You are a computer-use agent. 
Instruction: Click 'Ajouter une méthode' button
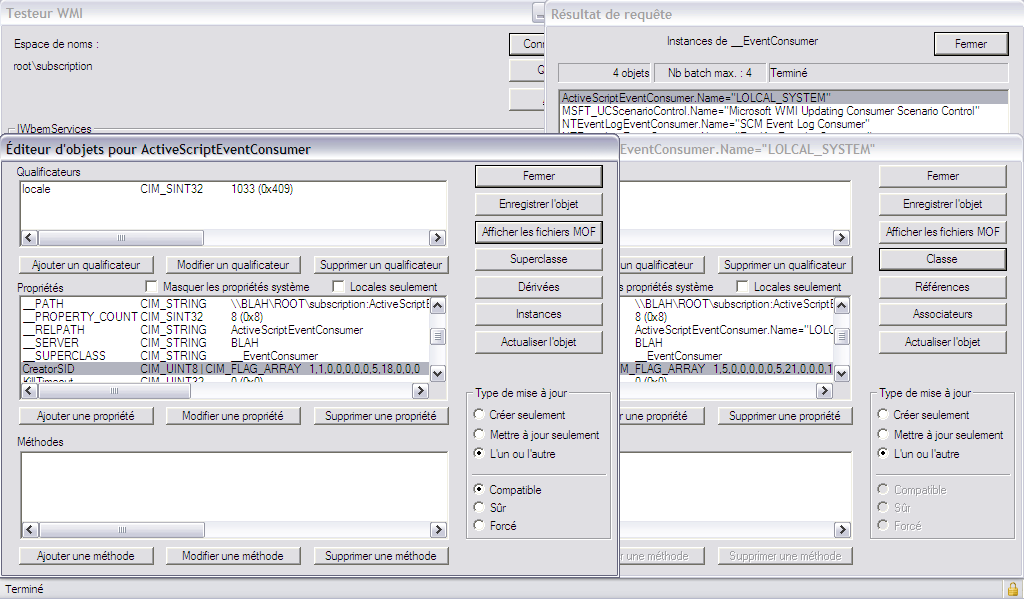(x=86, y=556)
